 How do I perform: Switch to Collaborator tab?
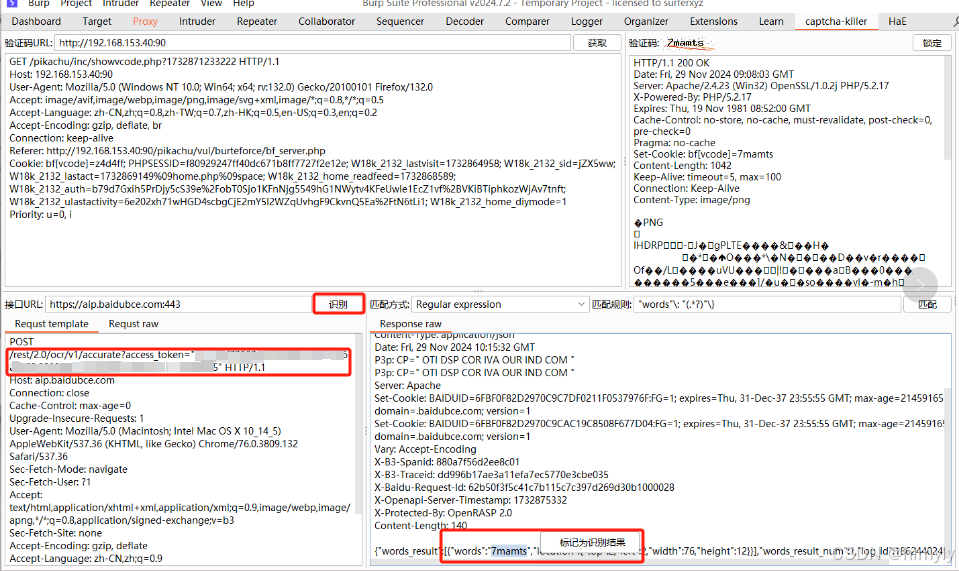327,21
